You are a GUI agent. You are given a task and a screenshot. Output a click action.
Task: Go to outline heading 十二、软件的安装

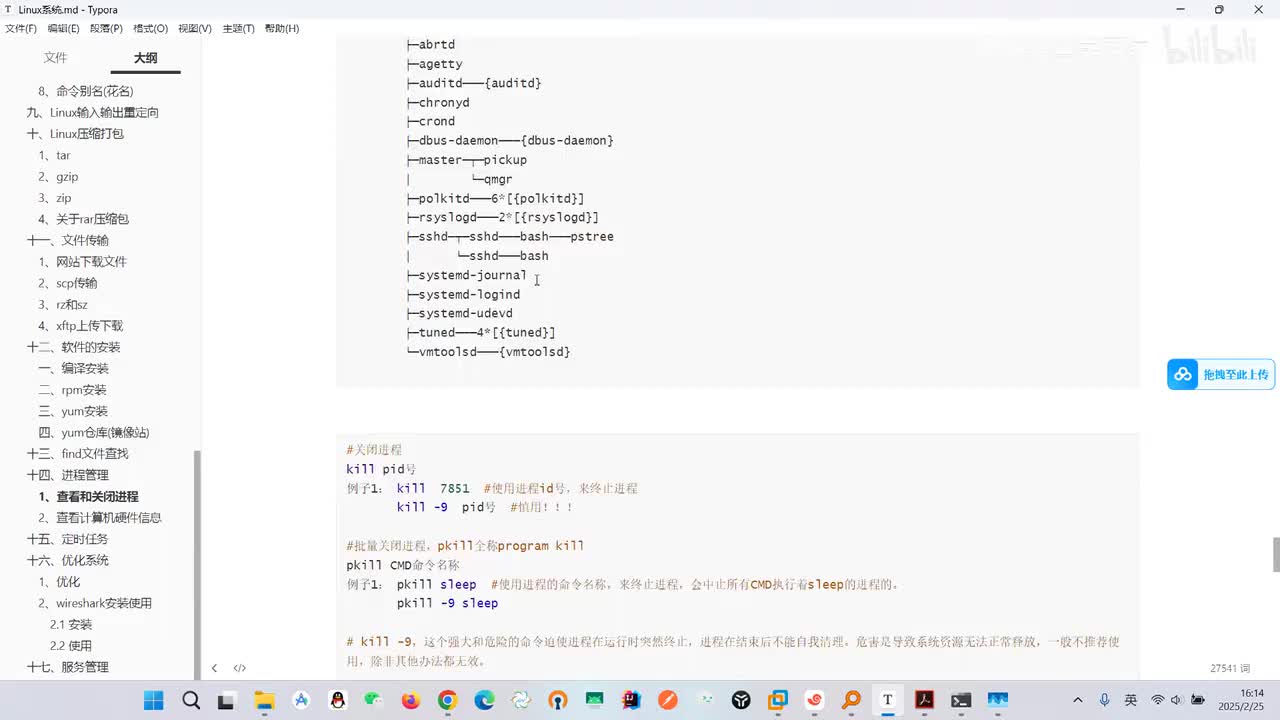tap(73, 347)
